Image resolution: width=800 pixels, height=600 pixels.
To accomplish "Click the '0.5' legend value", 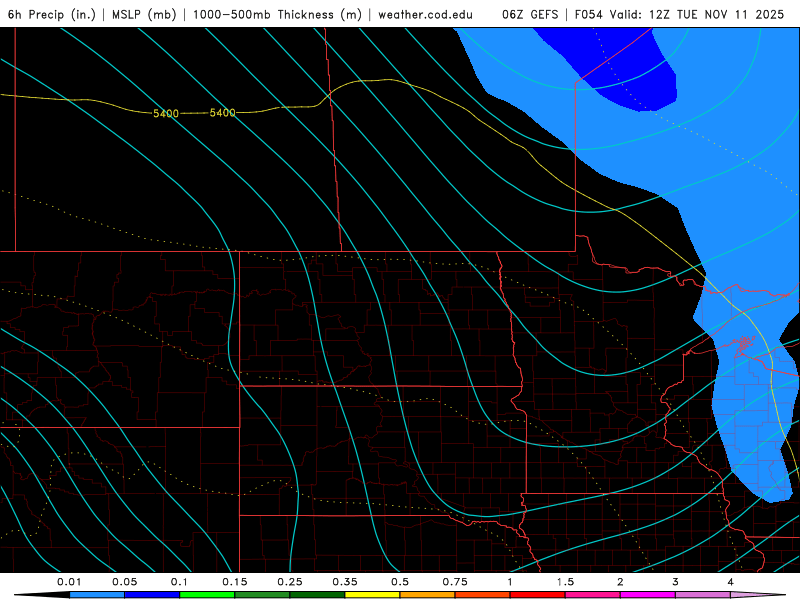I will click(400, 582).
